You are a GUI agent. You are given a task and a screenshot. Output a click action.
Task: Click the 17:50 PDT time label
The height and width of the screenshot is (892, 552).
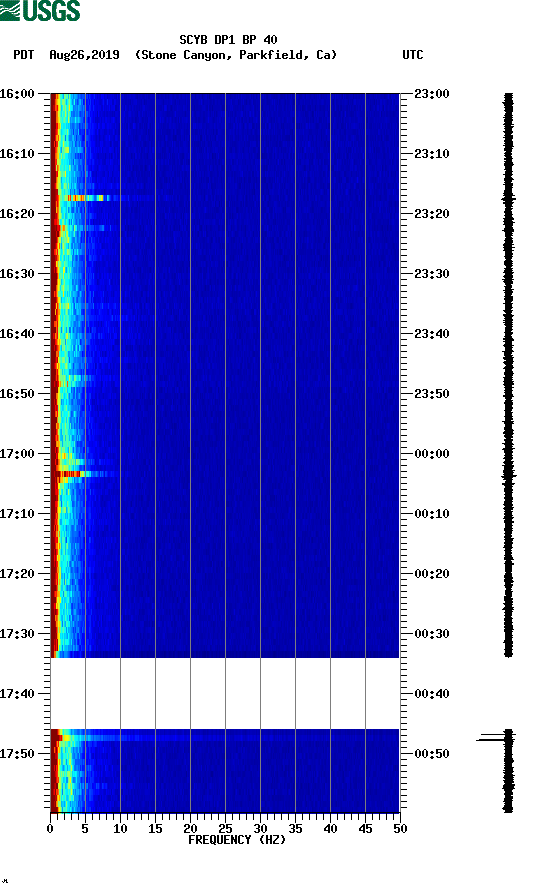[17, 754]
